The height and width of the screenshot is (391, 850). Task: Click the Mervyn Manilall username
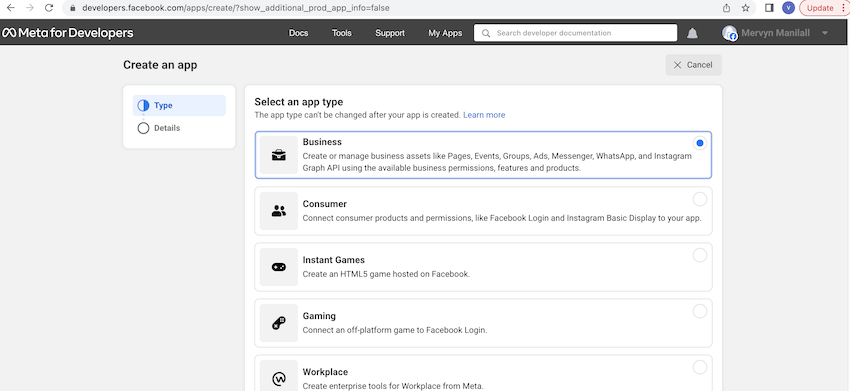pos(776,33)
